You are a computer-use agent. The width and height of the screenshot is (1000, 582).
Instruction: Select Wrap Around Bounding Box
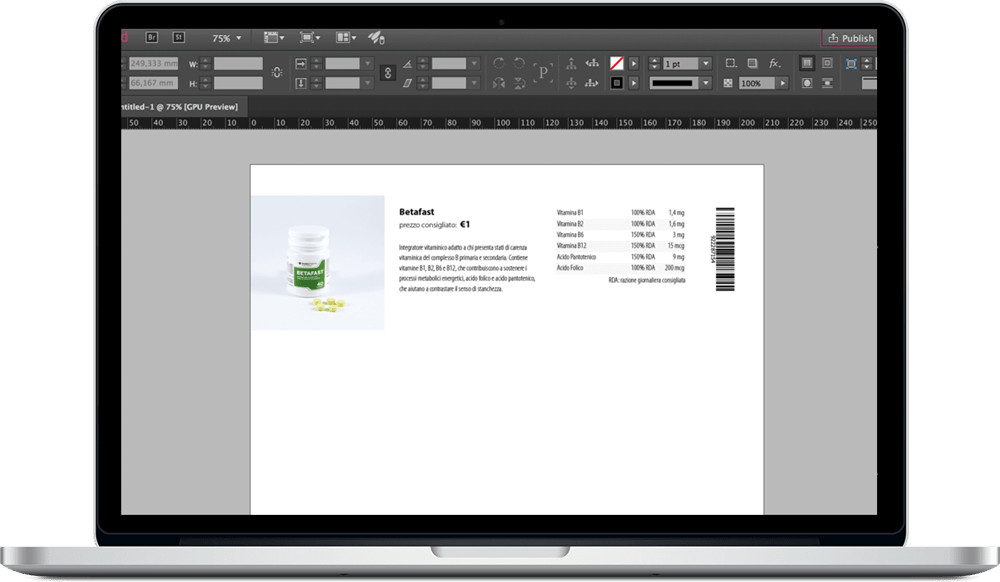coord(827,63)
